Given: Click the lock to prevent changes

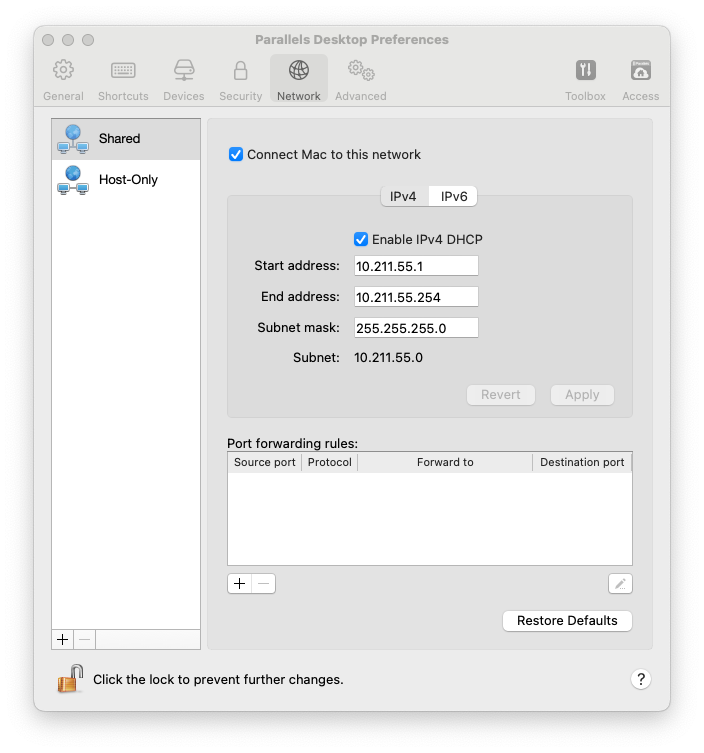Looking at the screenshot, I should [71, 679].
